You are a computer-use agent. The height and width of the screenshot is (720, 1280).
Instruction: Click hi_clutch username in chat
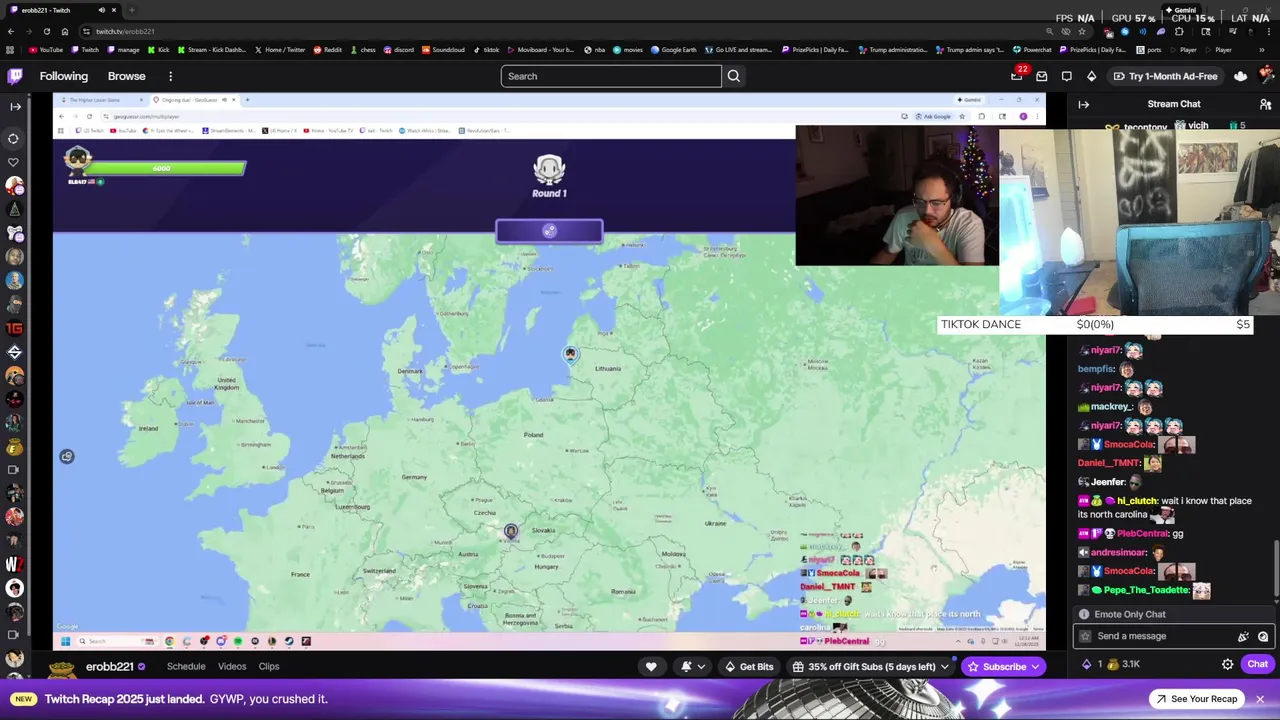pyautogui.click(x=1137, y=501)
